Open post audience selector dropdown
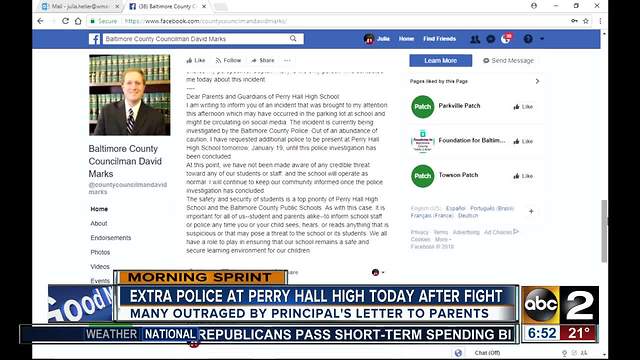 click(378, 272)
